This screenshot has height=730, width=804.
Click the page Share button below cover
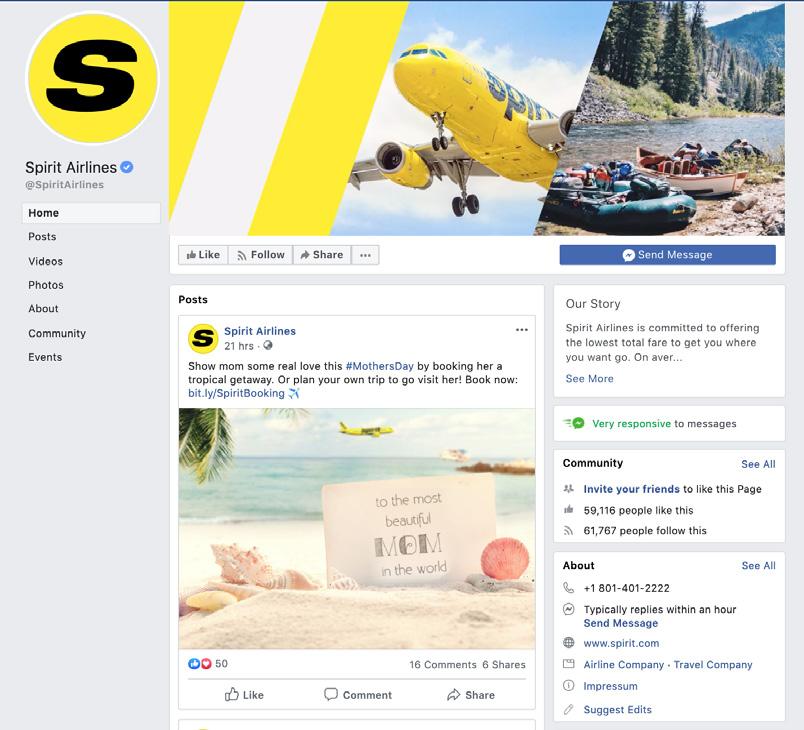click(x=322, y=255)
